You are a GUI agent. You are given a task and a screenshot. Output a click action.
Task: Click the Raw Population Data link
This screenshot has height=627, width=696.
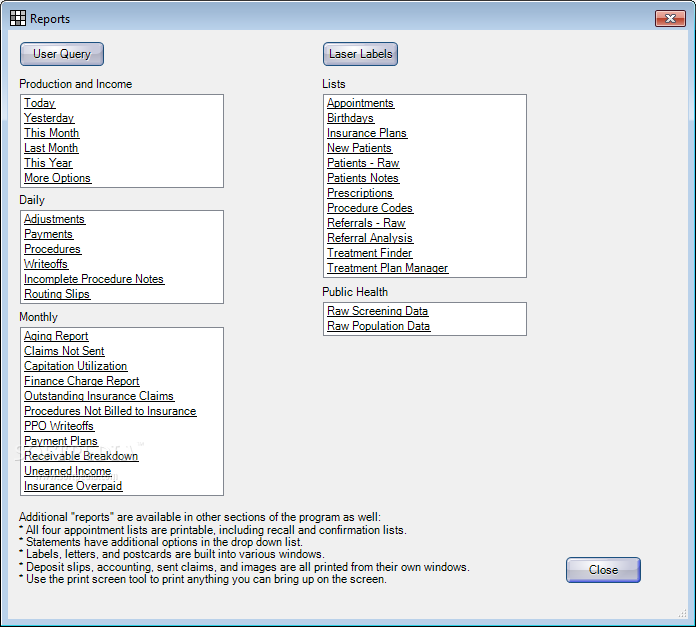pos(378,326)
